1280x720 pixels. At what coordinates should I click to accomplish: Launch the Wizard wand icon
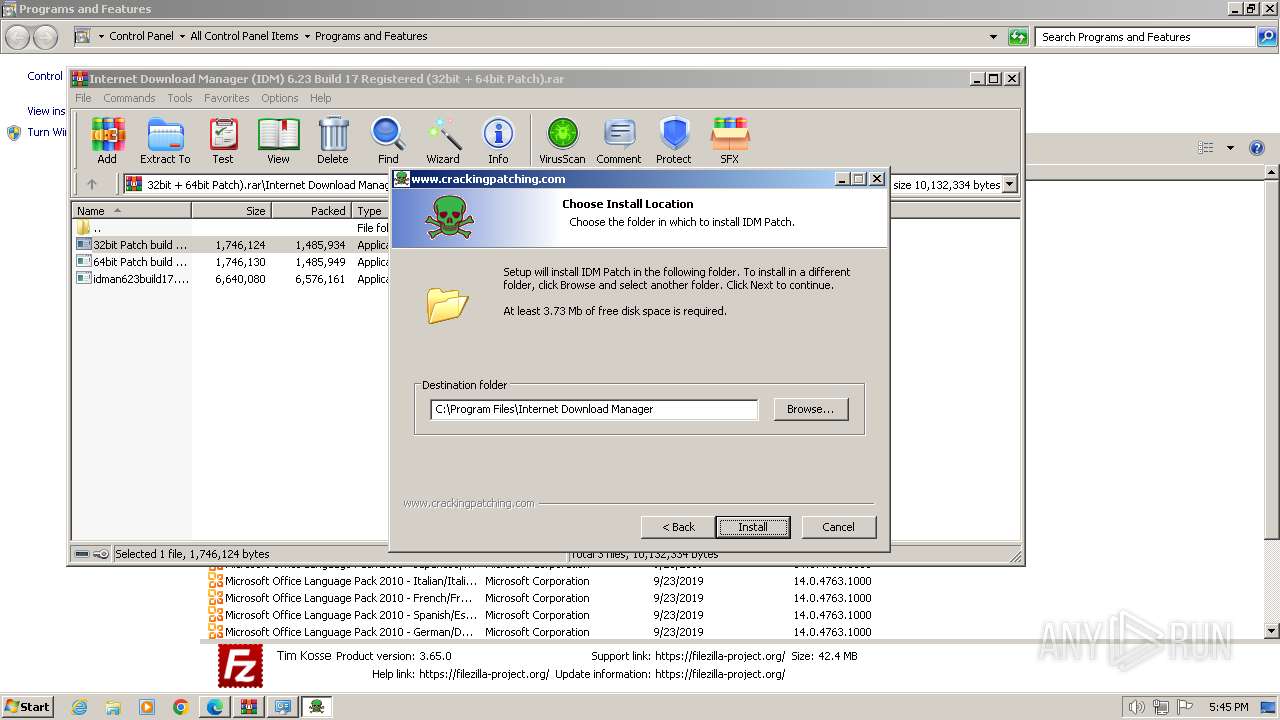[443, 140]
